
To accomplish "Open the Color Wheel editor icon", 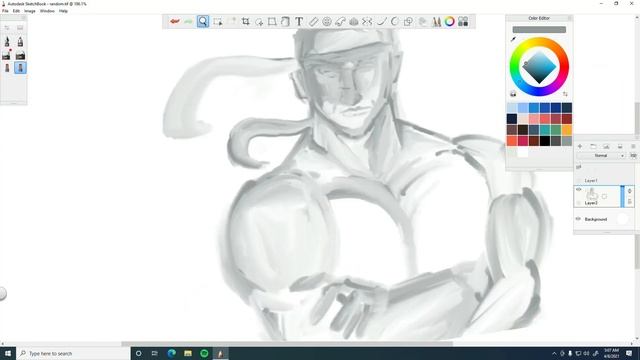I will point(449,22).
